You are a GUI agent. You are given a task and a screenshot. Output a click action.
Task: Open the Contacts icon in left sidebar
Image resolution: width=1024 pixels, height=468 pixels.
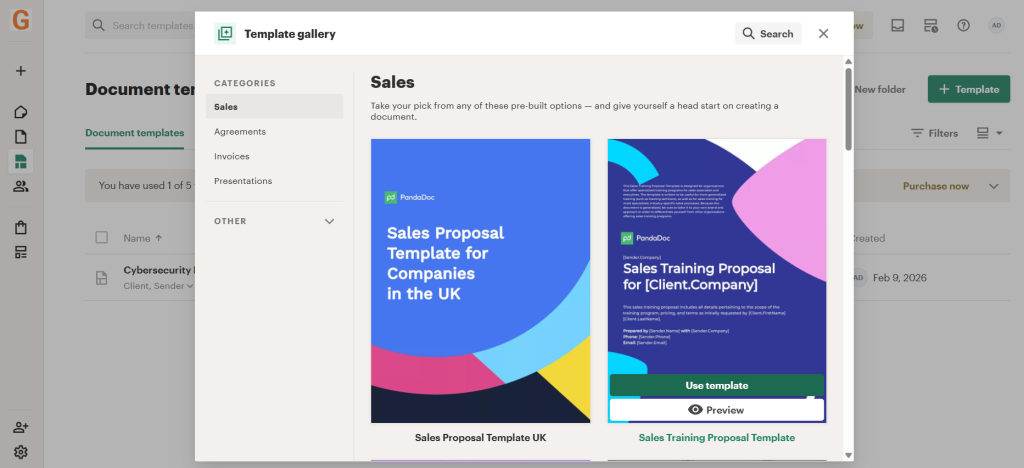(x=21, y=186)
